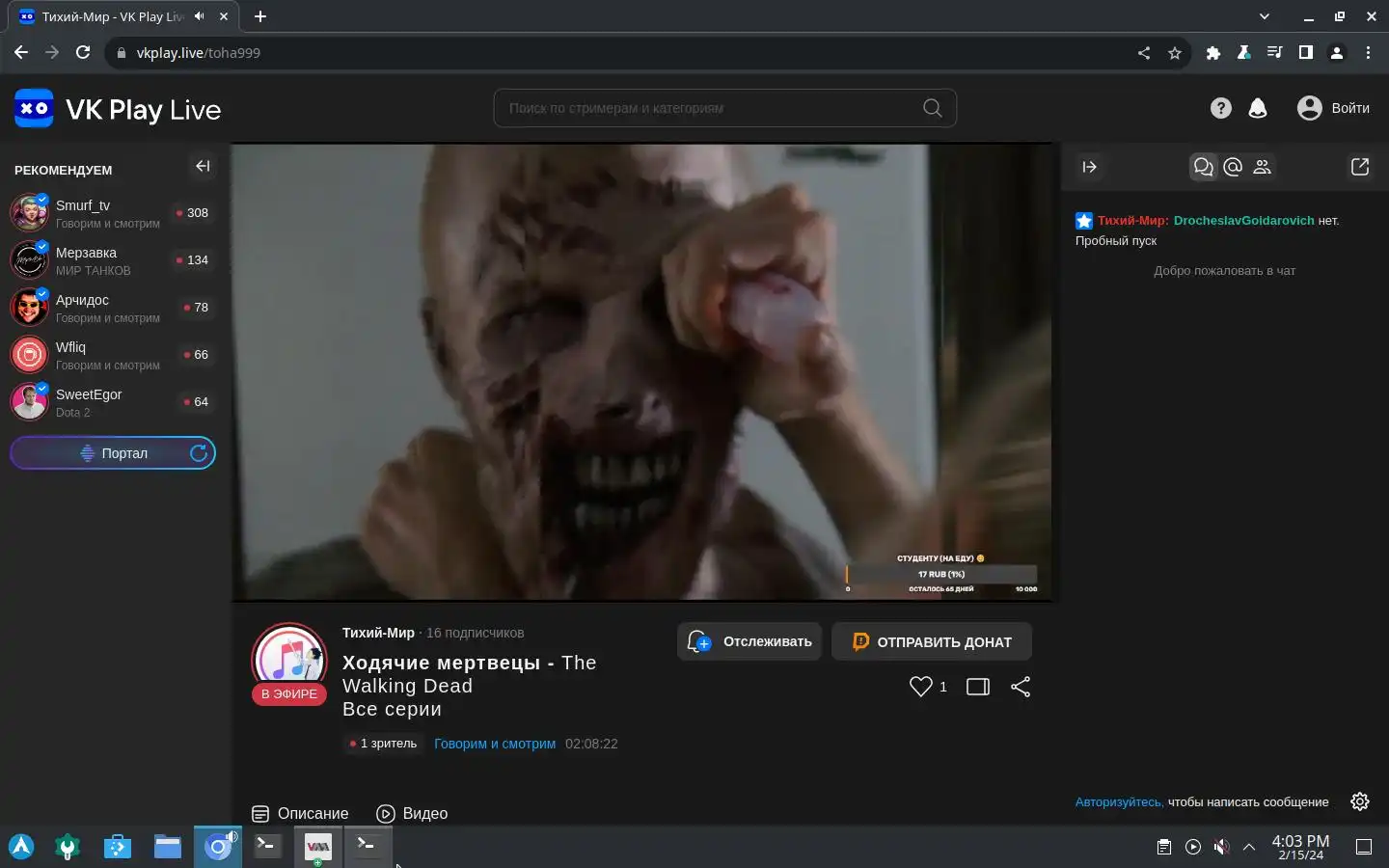
Task: Toggle theater mode icon
Action: coord(978,687)
